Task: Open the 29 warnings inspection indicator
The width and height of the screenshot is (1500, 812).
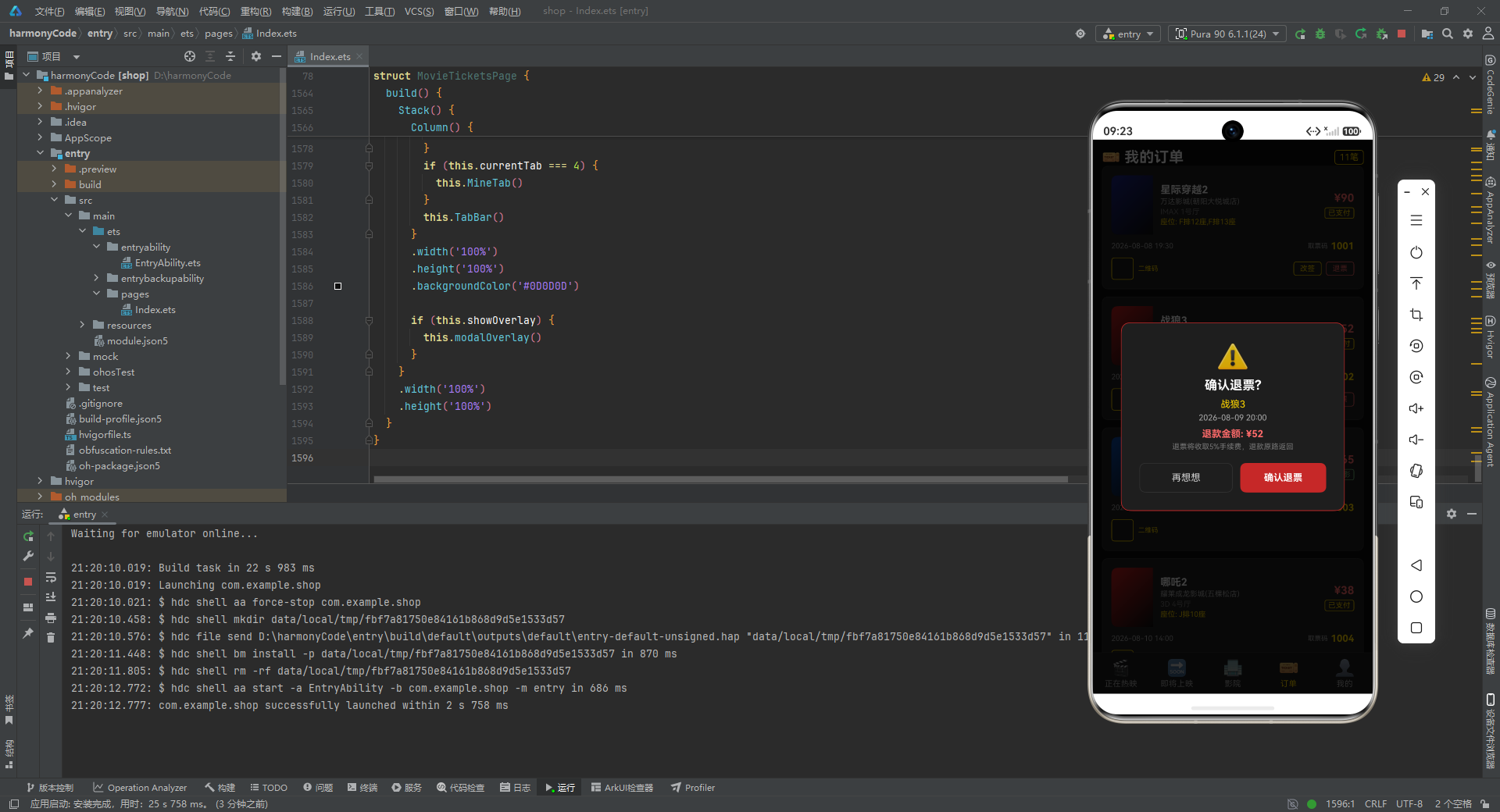Action: click(1434, 77)
